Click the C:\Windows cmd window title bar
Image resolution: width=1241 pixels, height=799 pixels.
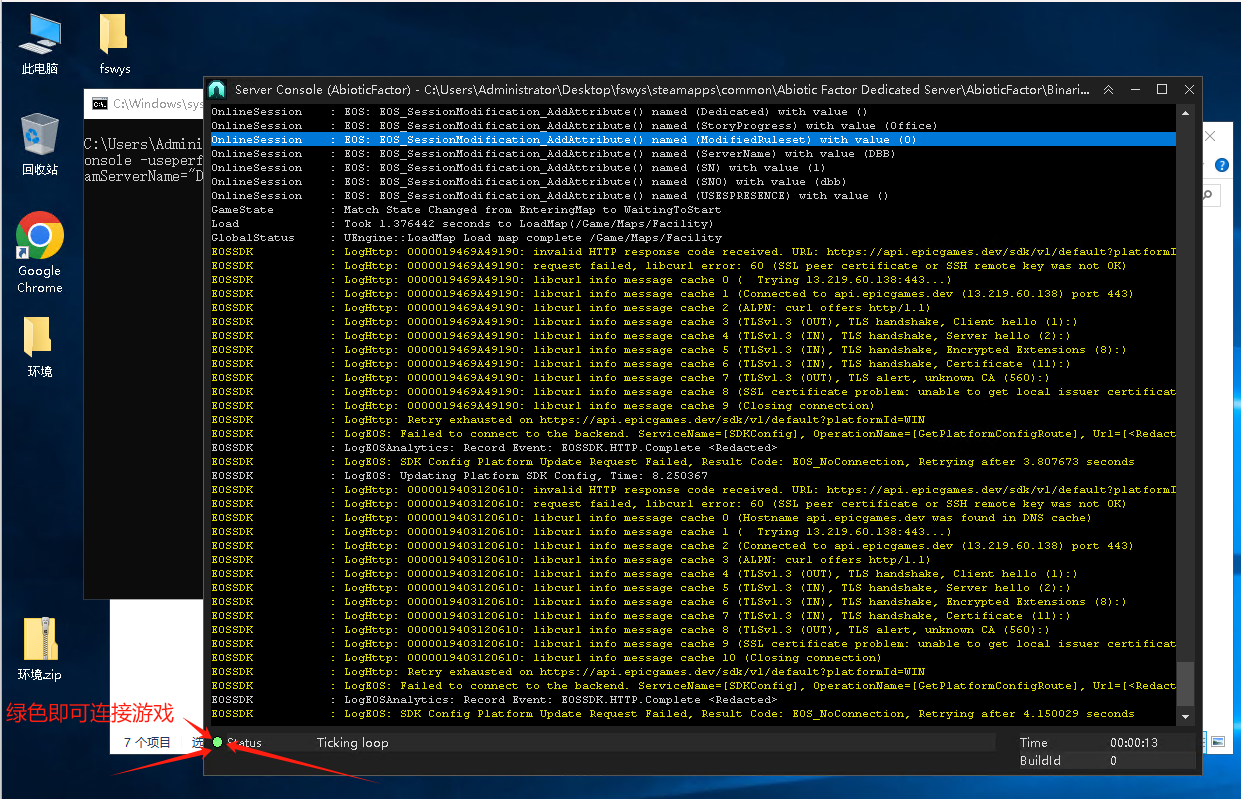145,103
